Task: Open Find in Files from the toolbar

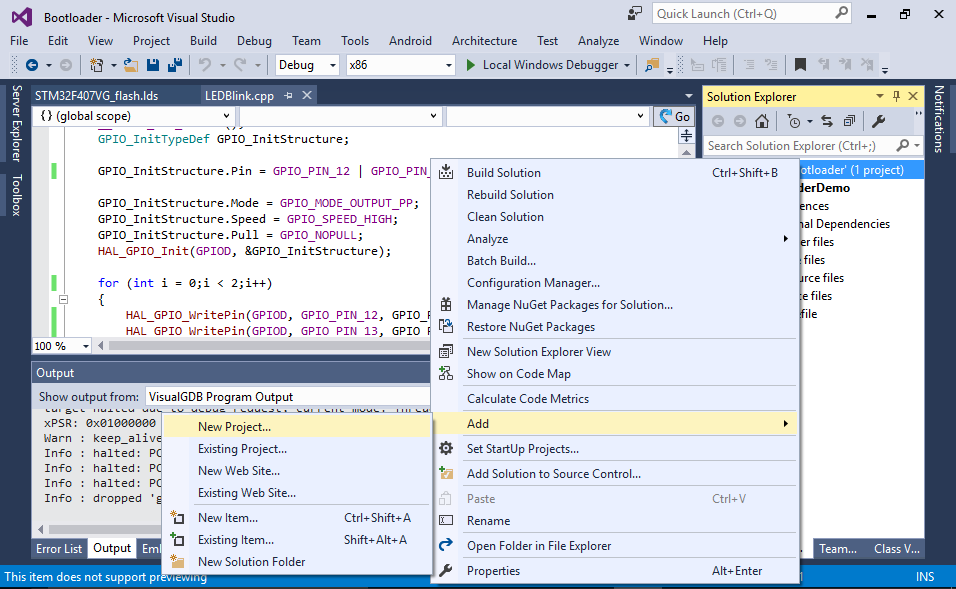Action: coord(652,65)
